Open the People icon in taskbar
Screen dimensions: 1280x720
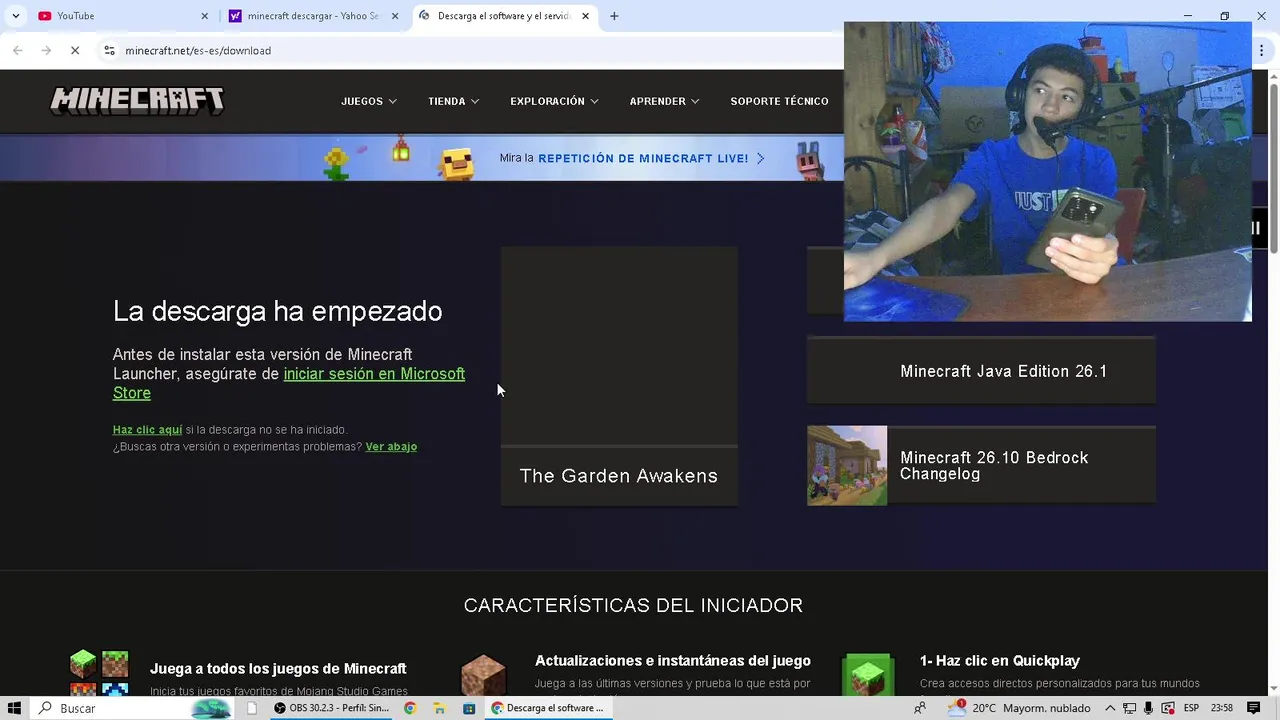[x=920, y=708]
